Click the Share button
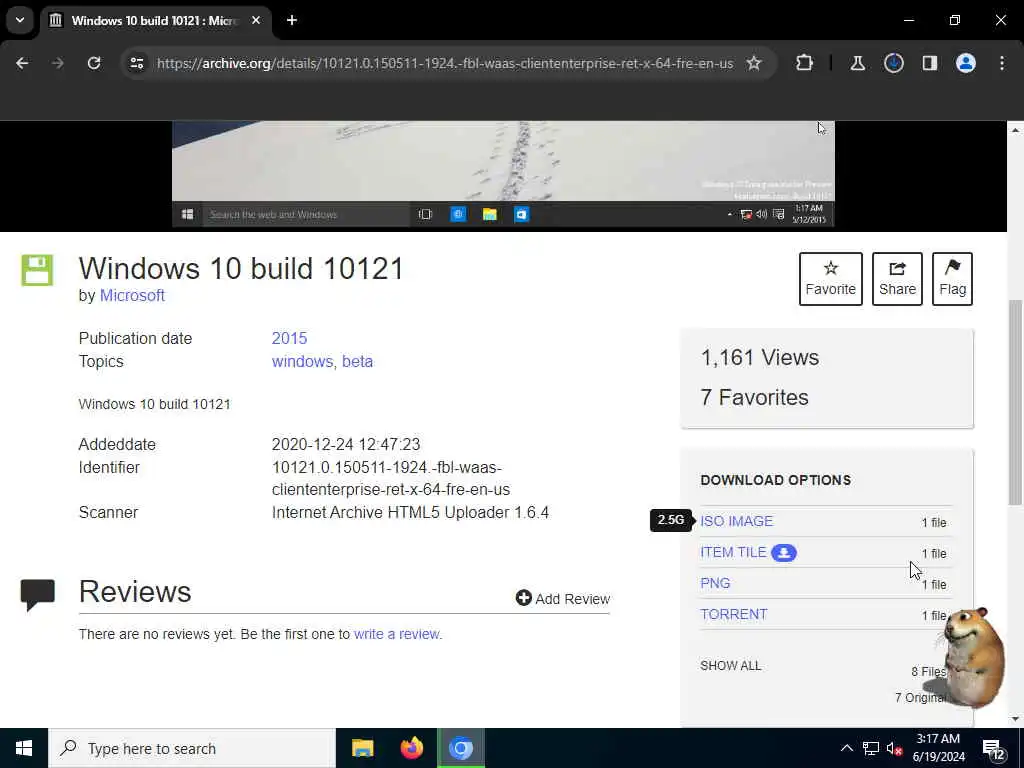 [x=897, y=279]
